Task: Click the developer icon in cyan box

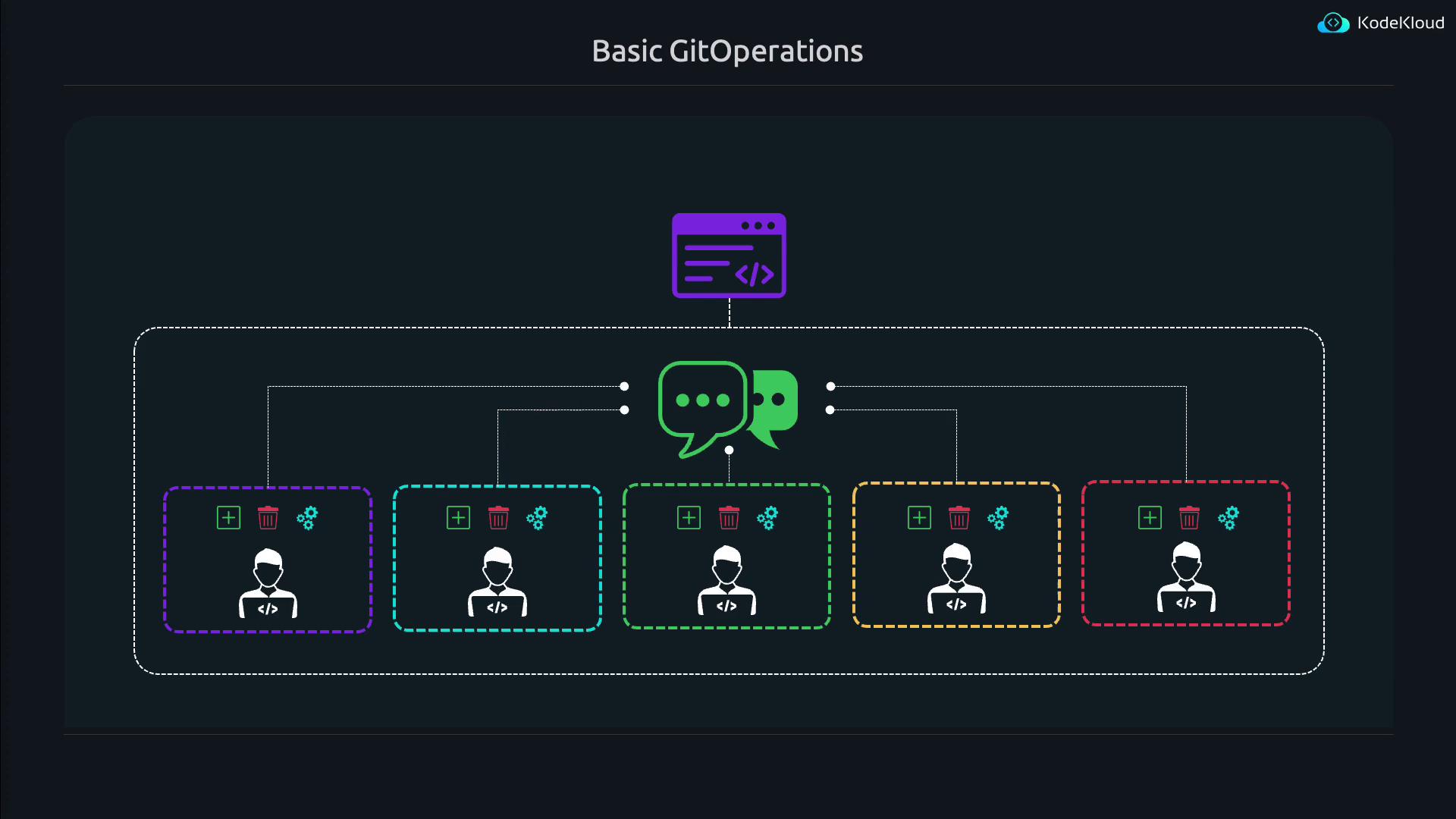Action: [x=497, y=582]
